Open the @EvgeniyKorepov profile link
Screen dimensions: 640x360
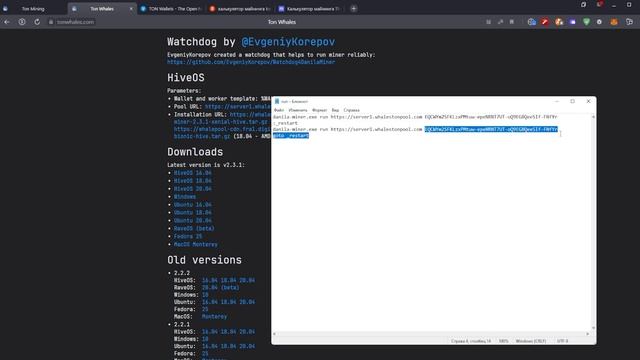point(288,42)
